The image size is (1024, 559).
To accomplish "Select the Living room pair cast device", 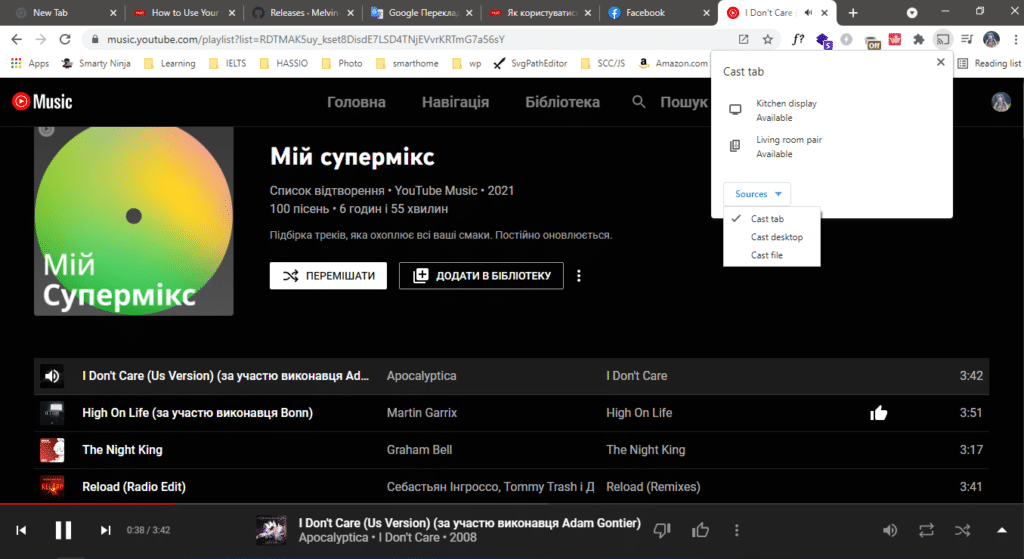I will pos(831,147).
